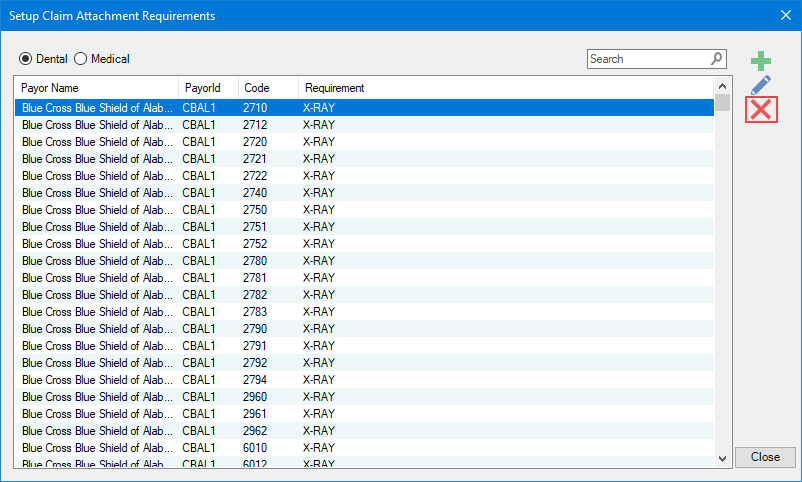Sort by Payor Name column header
802x482 pixels.
(96, 88)
